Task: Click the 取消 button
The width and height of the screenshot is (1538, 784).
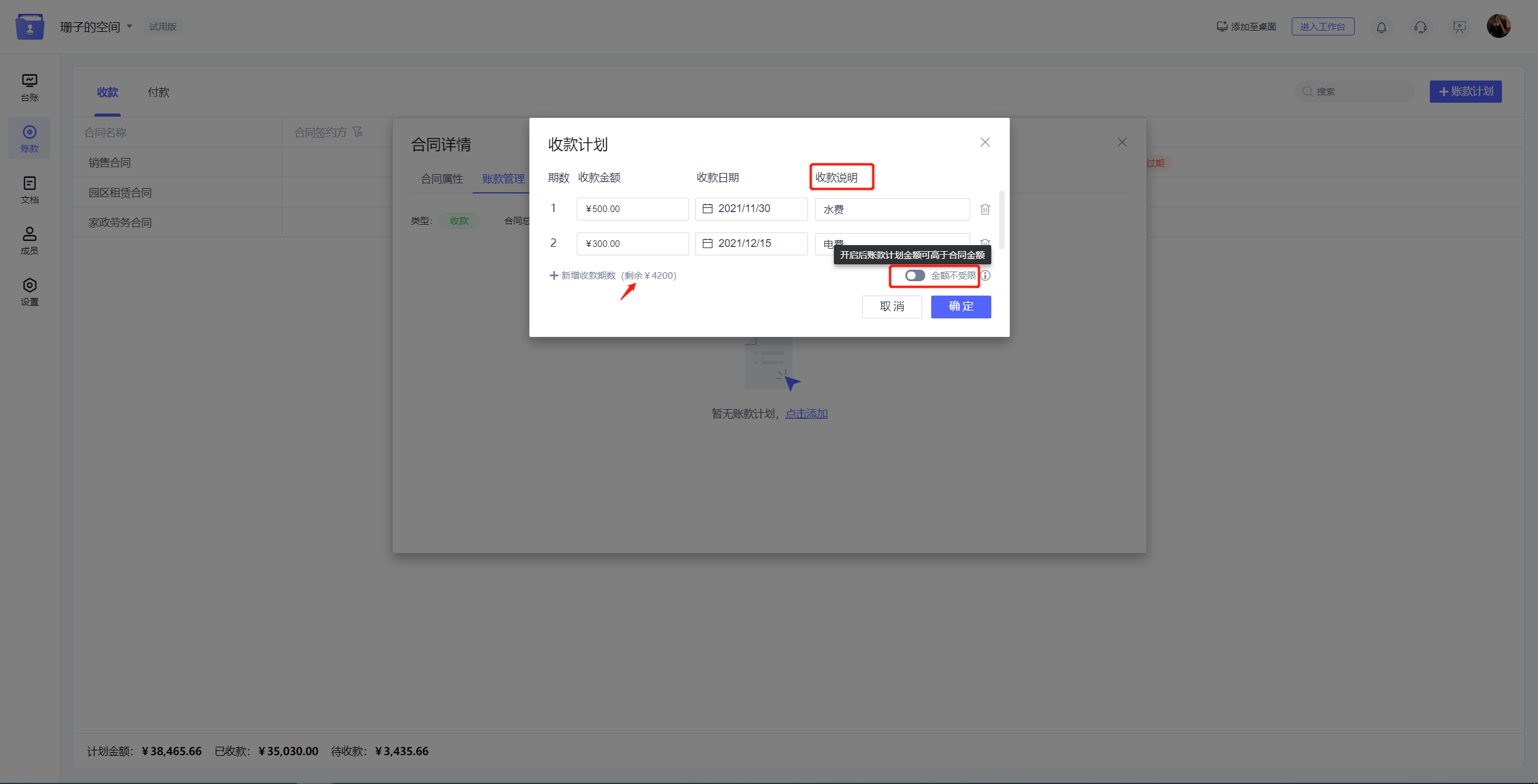Action: pos(892,306)
